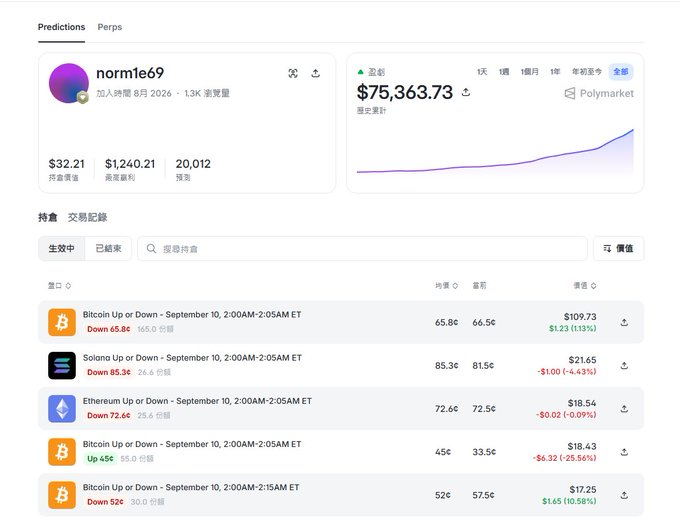Share the Solana Down 85.3¢ position row
Image resolution: width=680 pixels, height=524 pixels.
pos(624,366)
